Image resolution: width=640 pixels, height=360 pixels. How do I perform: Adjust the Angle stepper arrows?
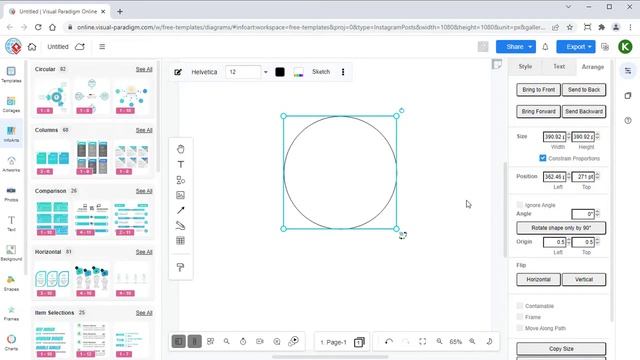(x=597, y=213)
